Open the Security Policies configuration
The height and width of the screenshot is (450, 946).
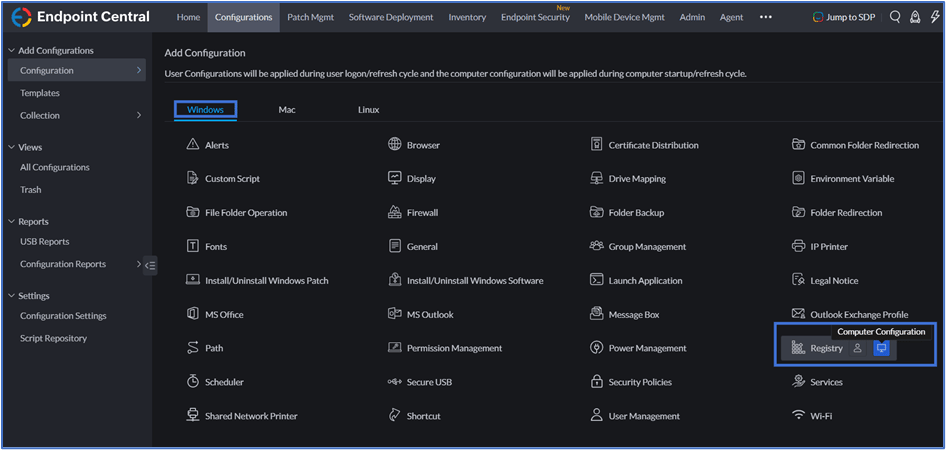tap(632, 382)
